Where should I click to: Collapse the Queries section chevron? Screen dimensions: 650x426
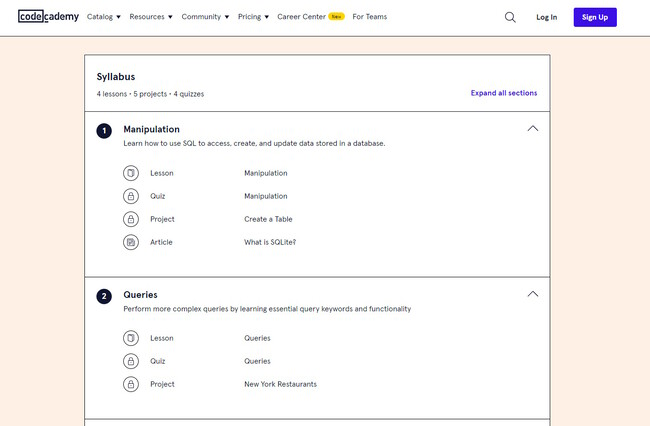(532, 294)
